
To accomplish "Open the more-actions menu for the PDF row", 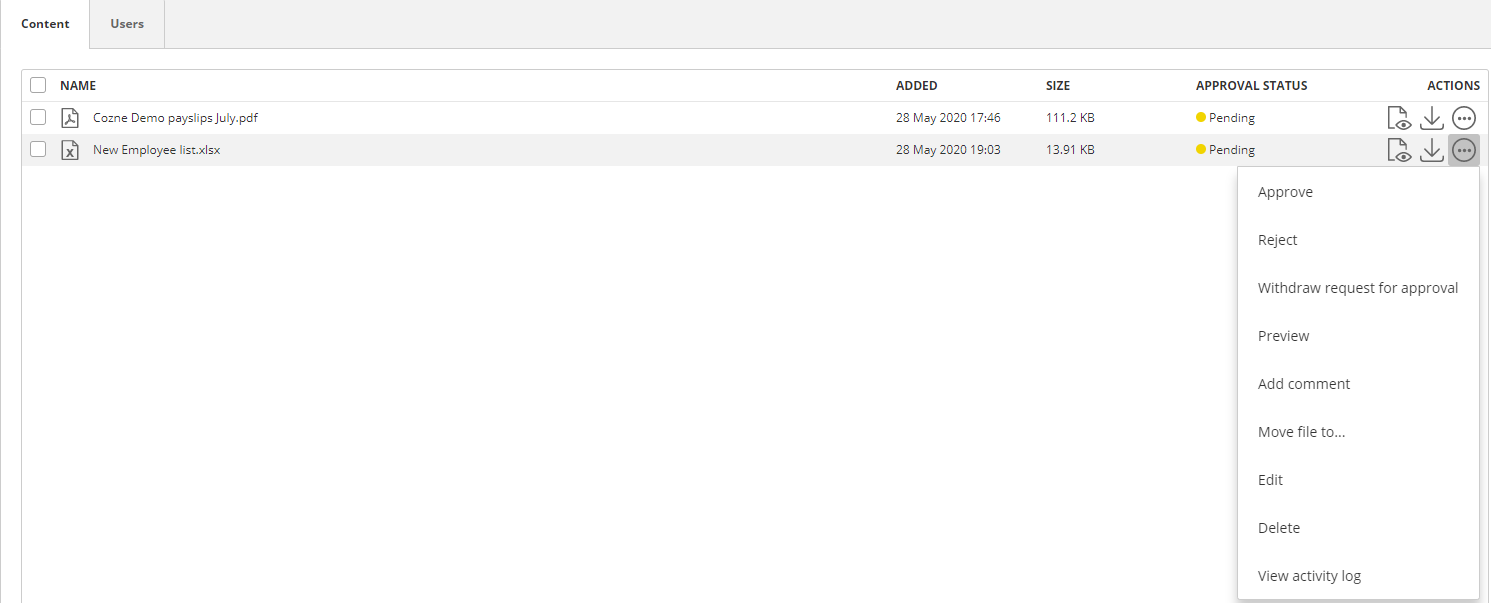I will click(x=1463, y=117).
